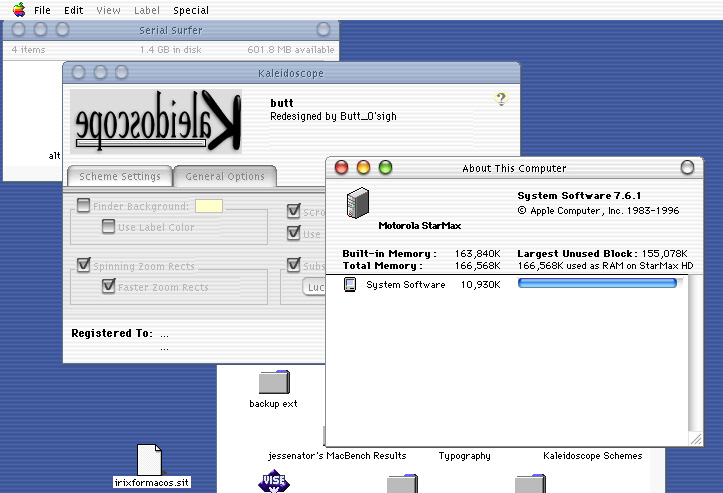Viewport: 723px width, 493px height.
Task: Pick the yellow Finder Background color swatch
Action: pos(209,207)
